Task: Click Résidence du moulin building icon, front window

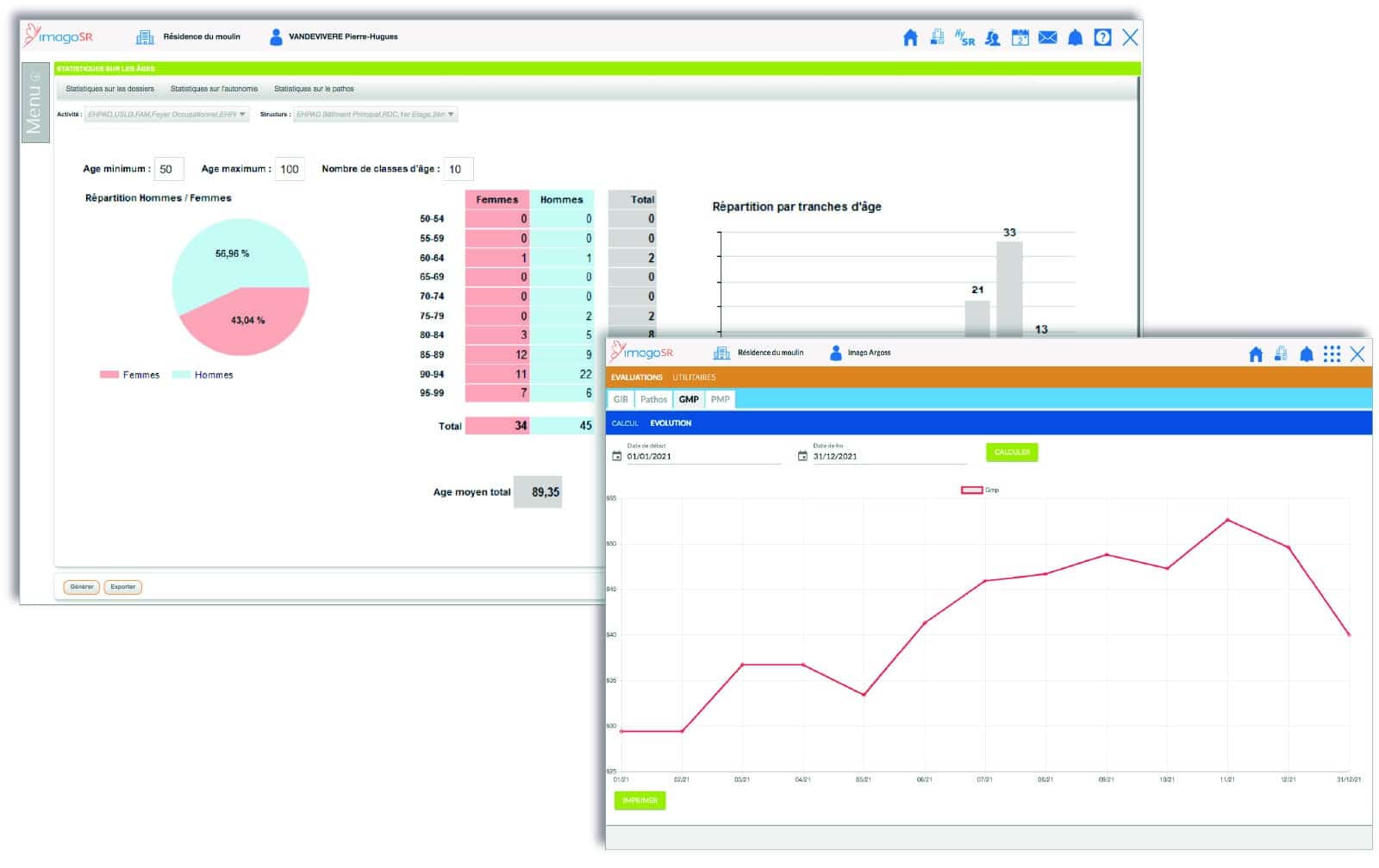Action: 721,353
